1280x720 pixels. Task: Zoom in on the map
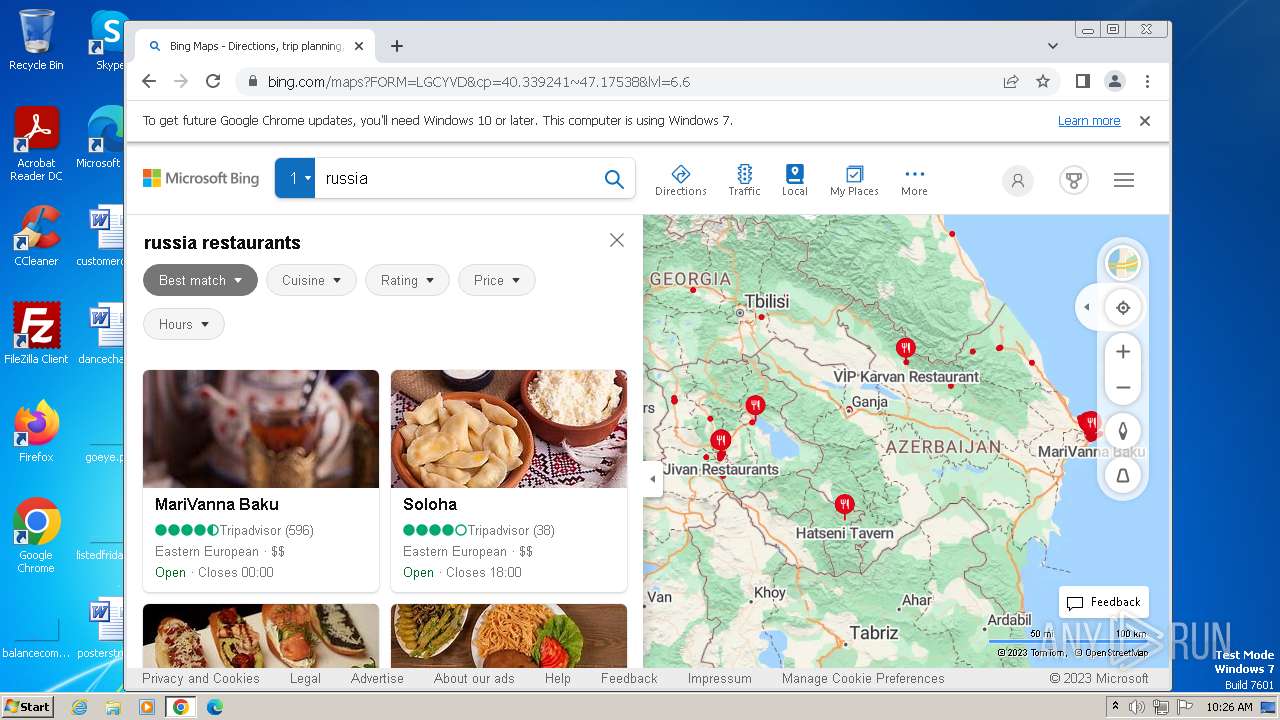pos(1123,352)
